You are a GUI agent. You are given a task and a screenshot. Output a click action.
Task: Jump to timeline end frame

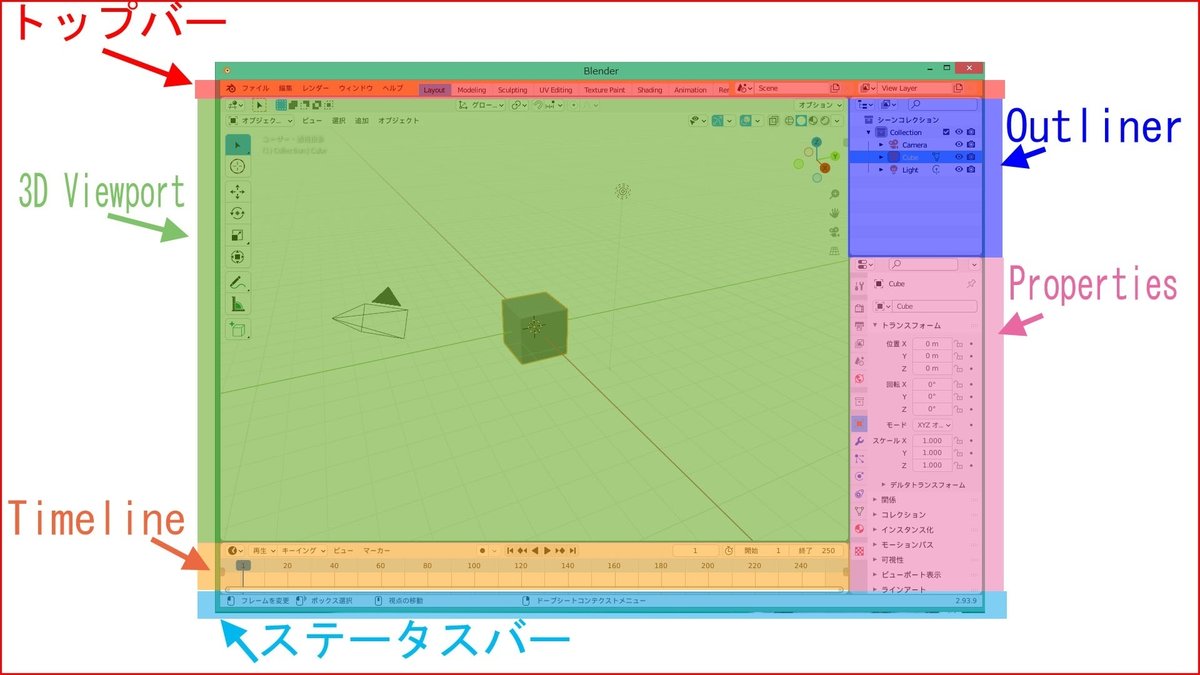pyautogui.click(x=574, y=550)
